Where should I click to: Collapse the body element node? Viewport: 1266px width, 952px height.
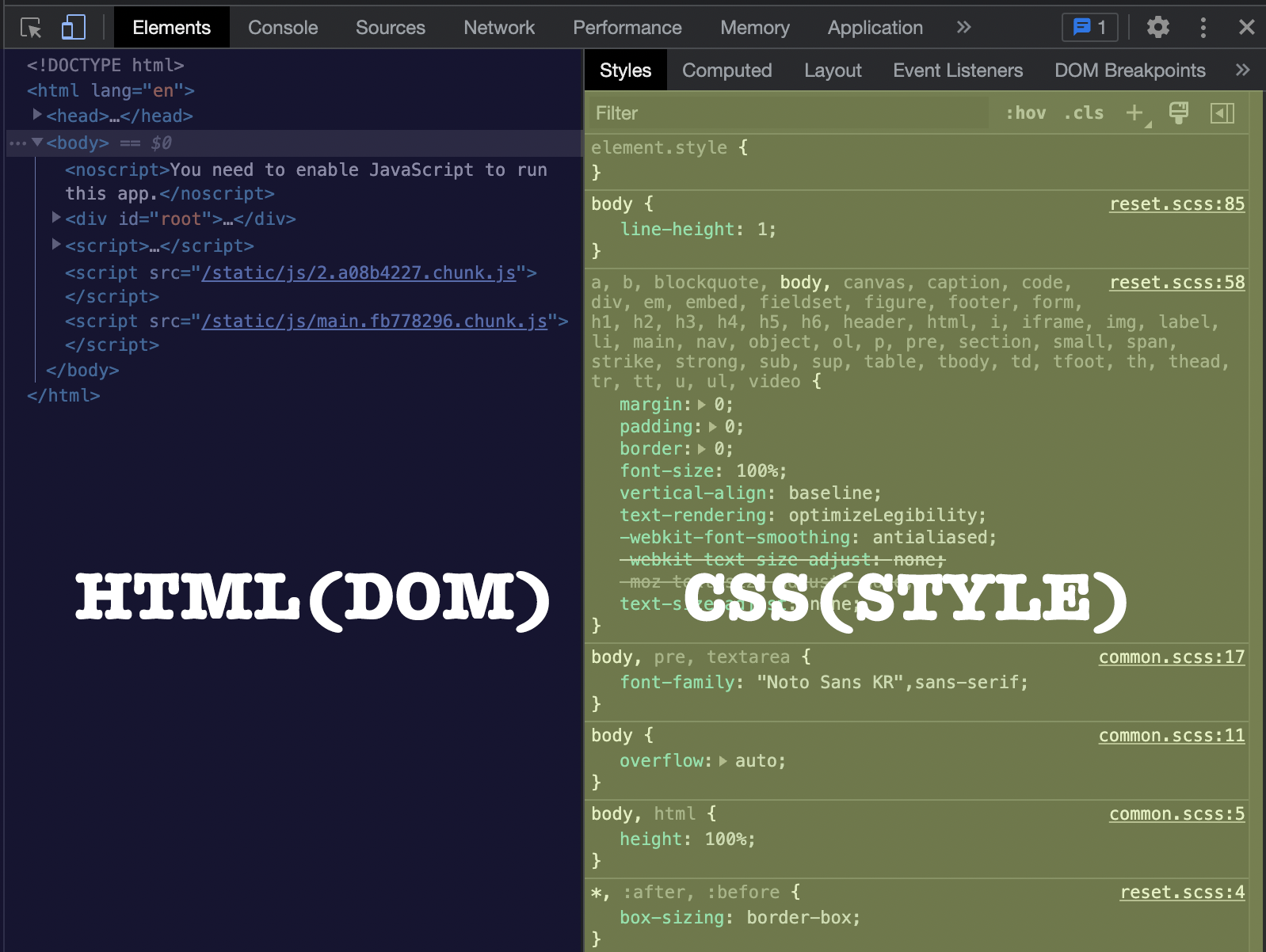(37, 143)
